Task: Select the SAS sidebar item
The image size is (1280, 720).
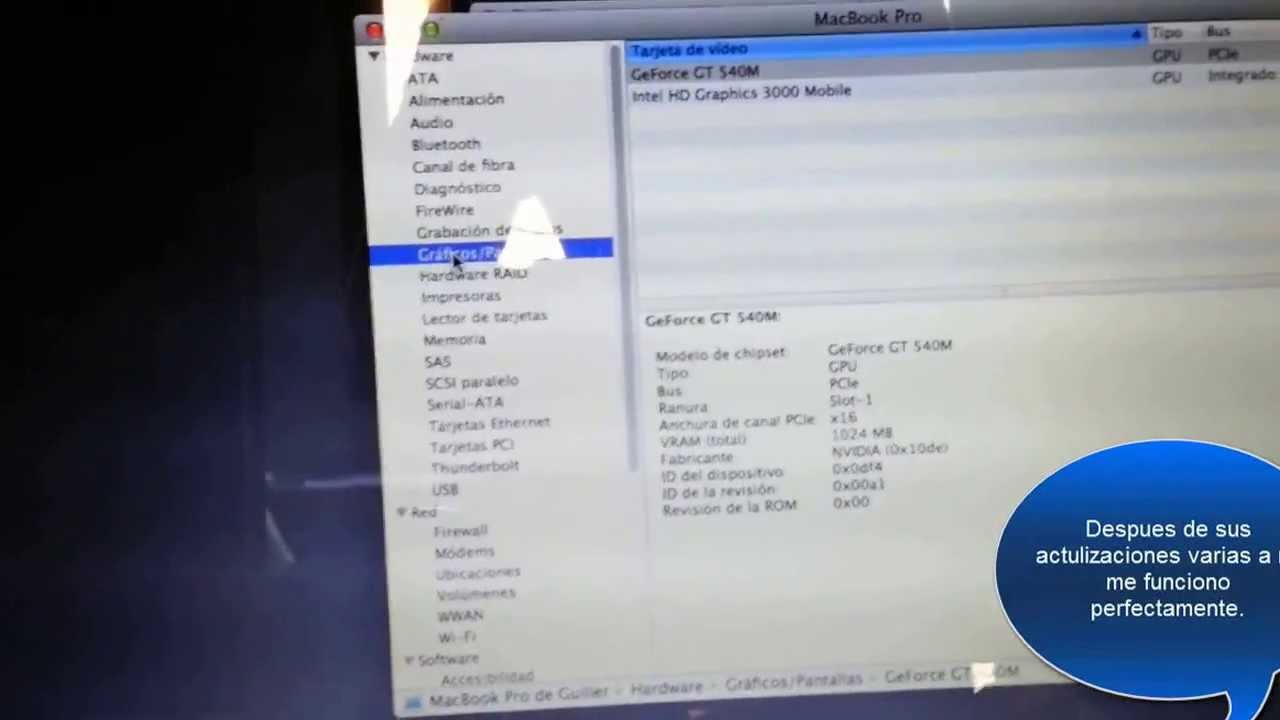Action: tap(437, 361)
